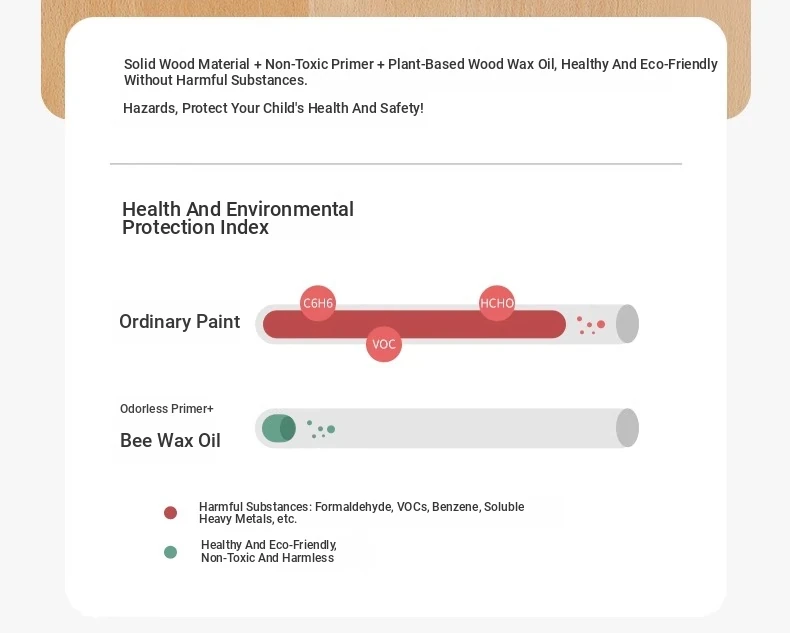Image resolution: width=790 pixels, height=633 pixels.
Task: Click the Bee Wax Oil label
Action: click(x=170, y=440)
